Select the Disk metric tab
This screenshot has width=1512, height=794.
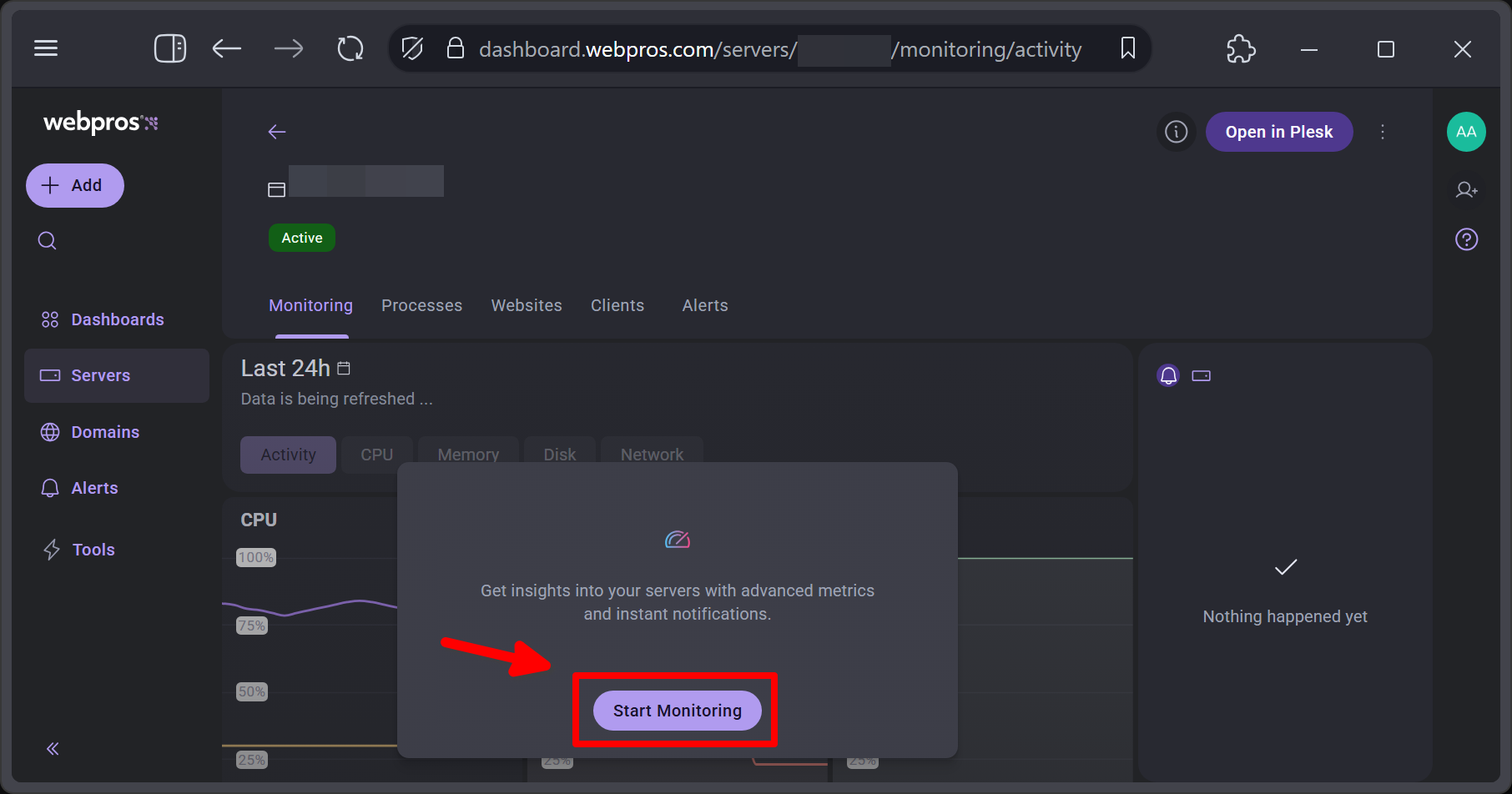coord(559,455)
